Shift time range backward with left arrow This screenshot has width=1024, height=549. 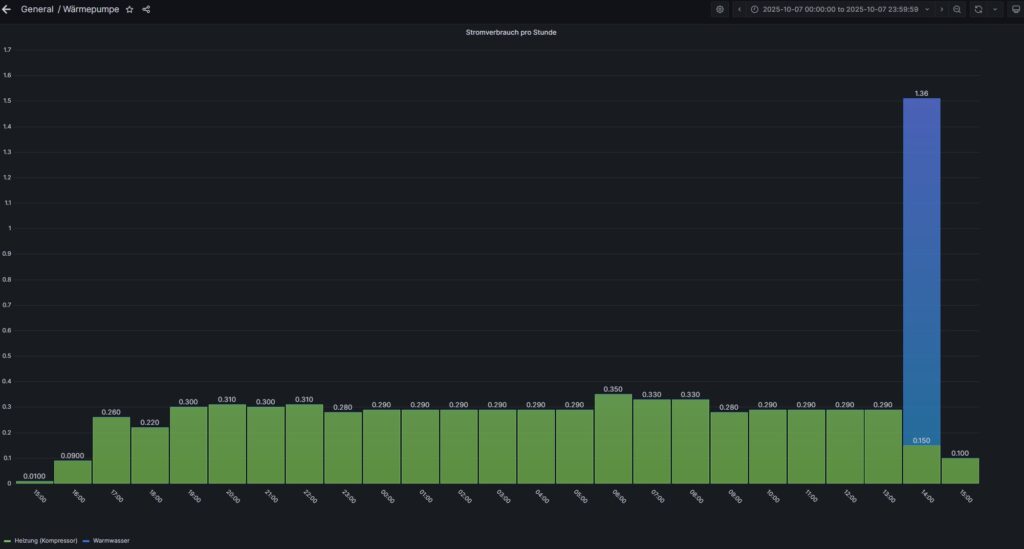click(x=739, y=9)
